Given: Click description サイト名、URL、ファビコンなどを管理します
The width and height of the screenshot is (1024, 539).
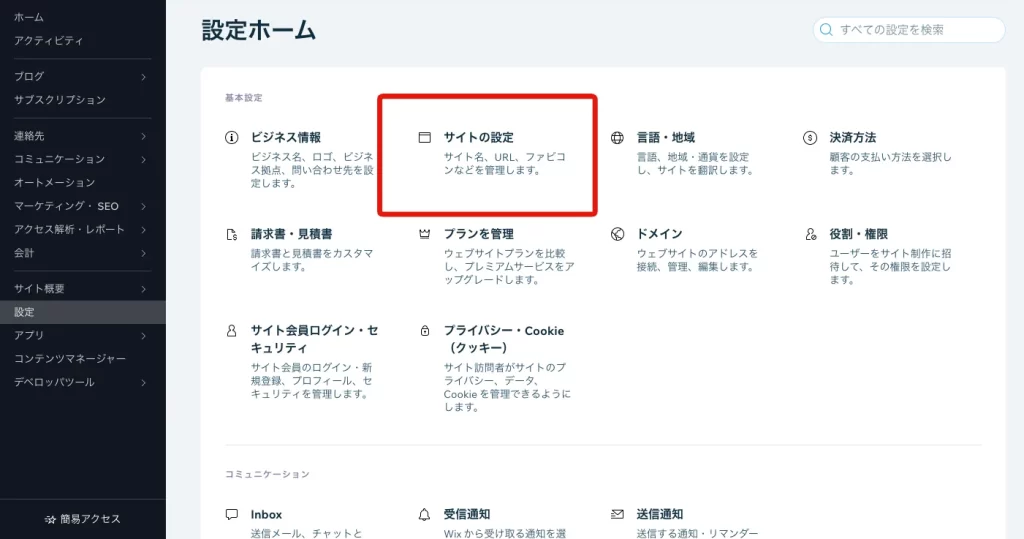Looking at the screenshot, I should [x=504, y=164].
